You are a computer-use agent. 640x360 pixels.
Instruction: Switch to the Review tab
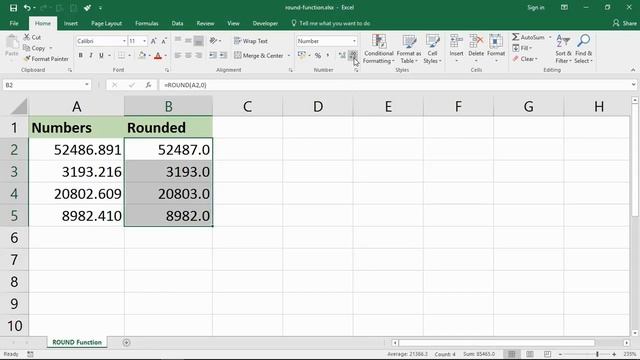coord(205,23)
